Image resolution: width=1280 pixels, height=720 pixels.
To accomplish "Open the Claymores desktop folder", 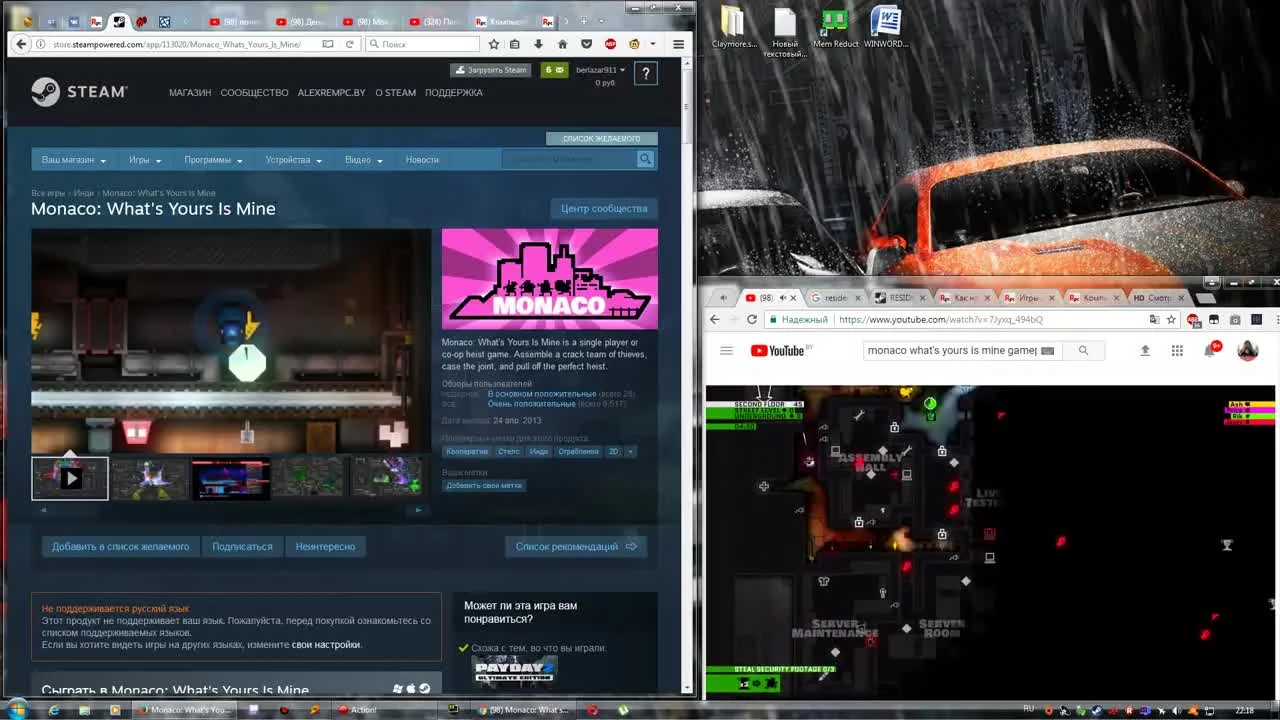I will (733, 28).
